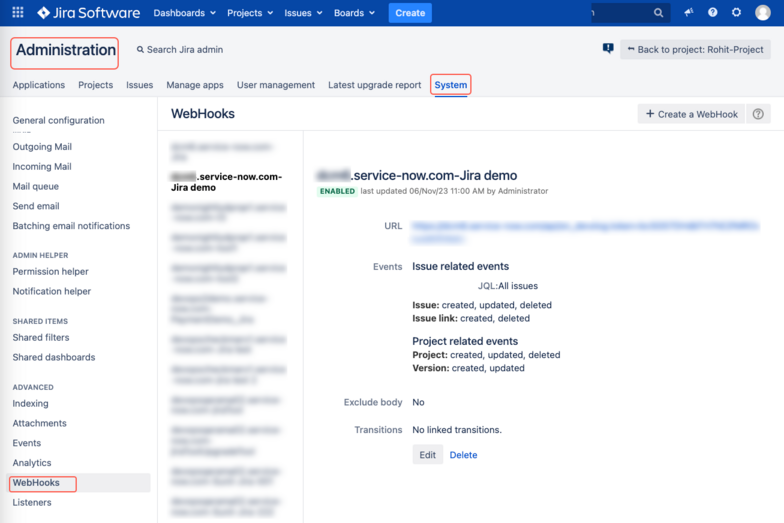
Task: Click the Administration heading
Action: coord(66,50)
